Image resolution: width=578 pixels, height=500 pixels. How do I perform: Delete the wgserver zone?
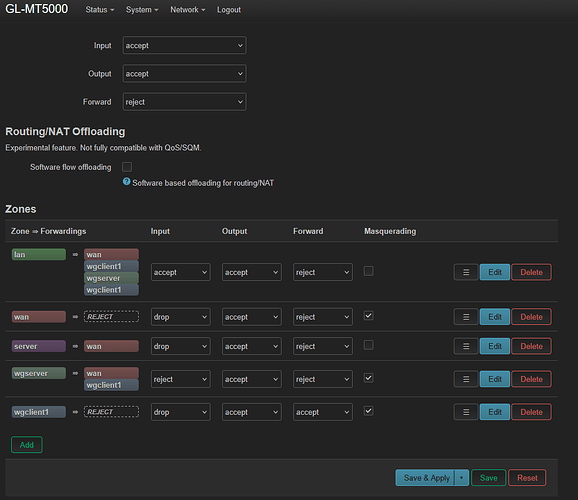[531, 379]
